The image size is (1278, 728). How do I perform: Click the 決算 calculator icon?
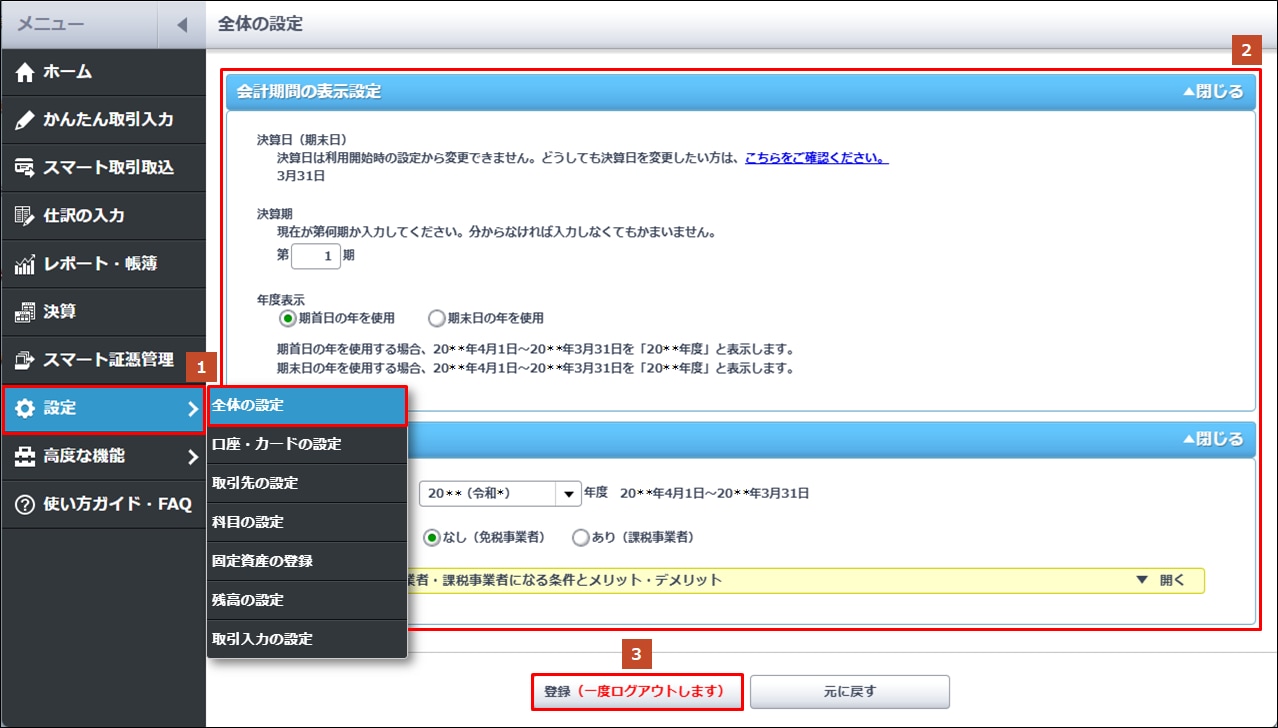click(25, 312)
